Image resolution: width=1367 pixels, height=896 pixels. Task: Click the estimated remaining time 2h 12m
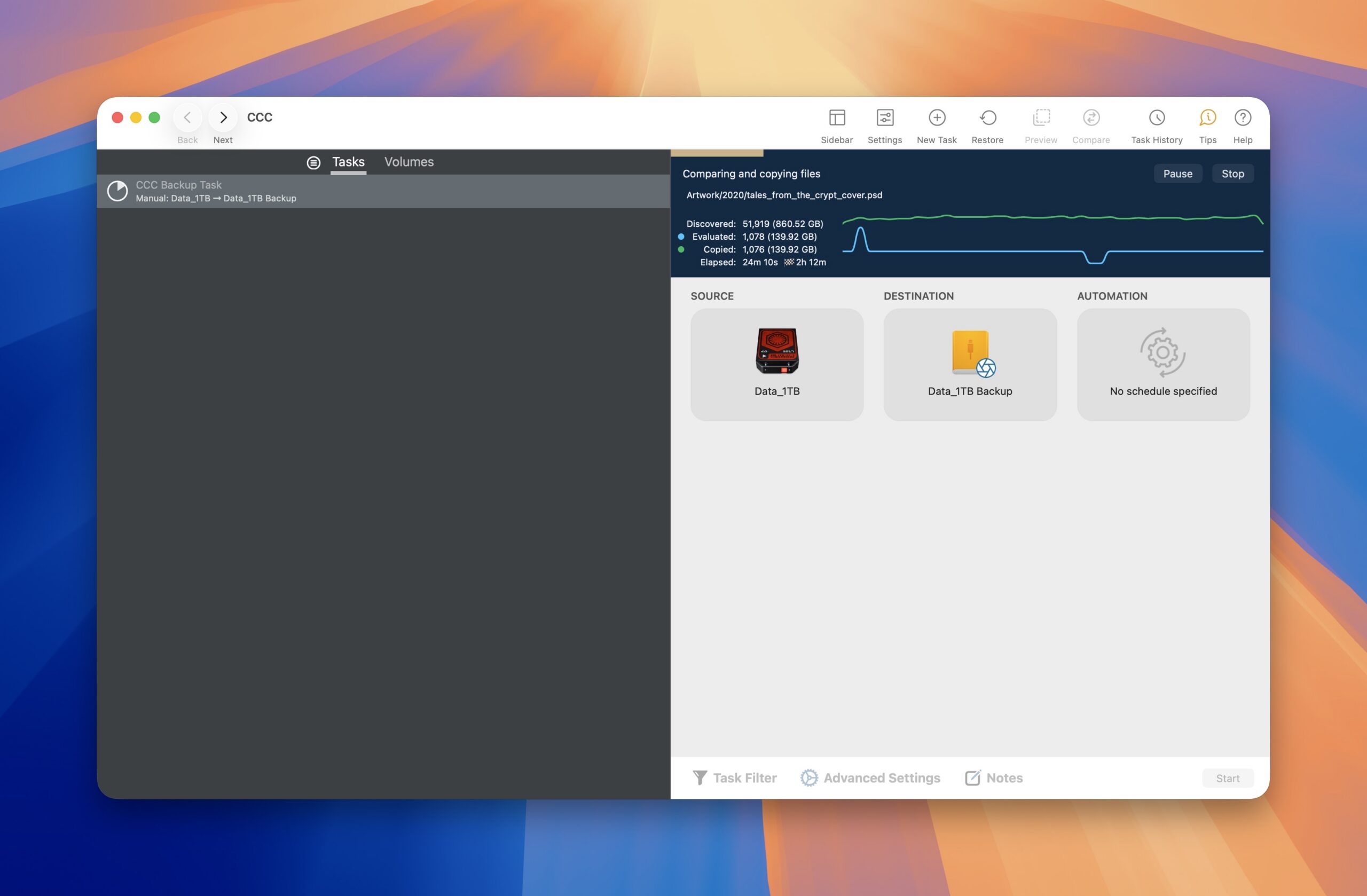coord(811,263)
